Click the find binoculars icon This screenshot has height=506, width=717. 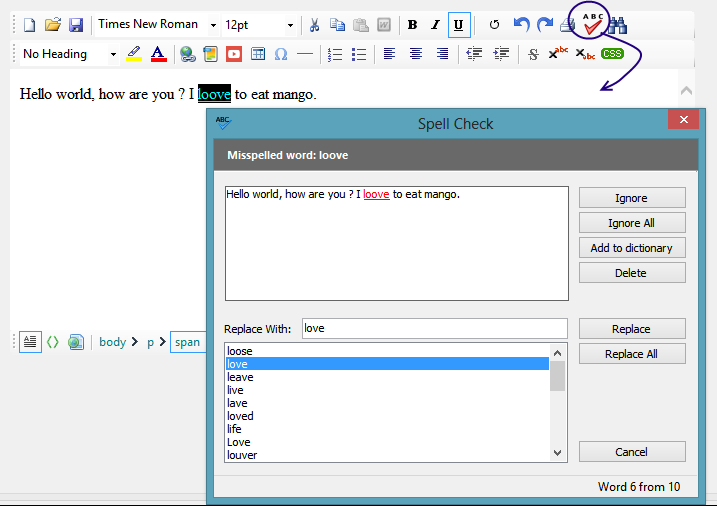618,25
